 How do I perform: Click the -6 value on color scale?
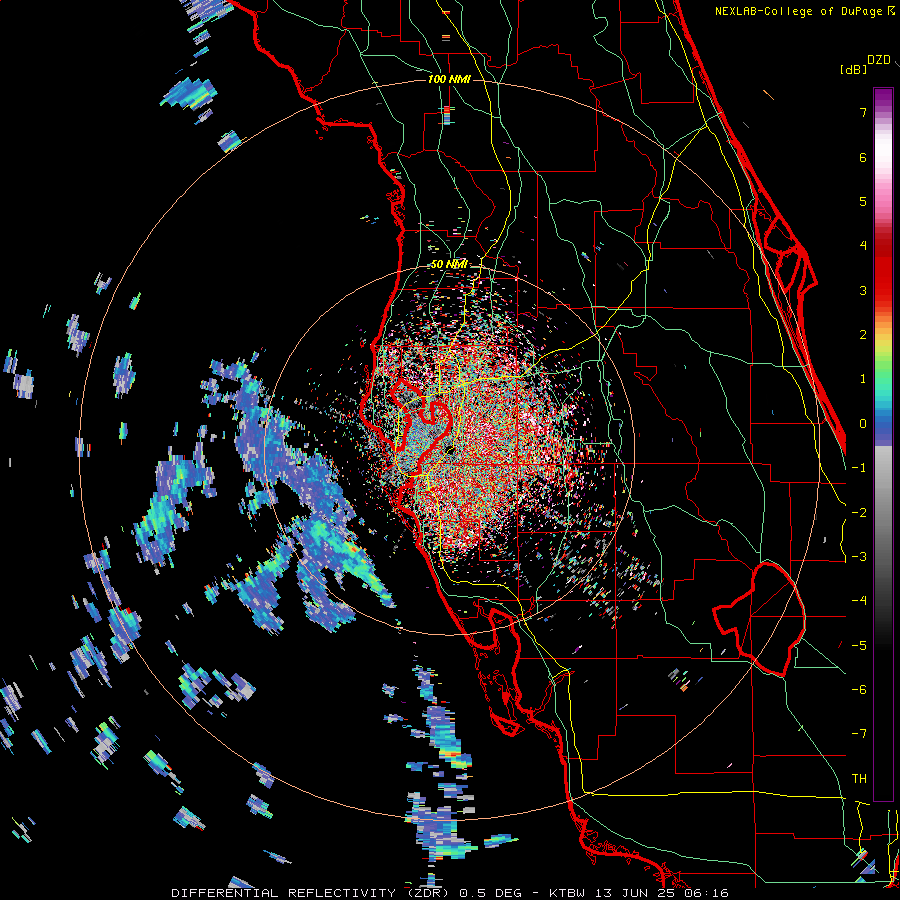(x=859, y=690)
